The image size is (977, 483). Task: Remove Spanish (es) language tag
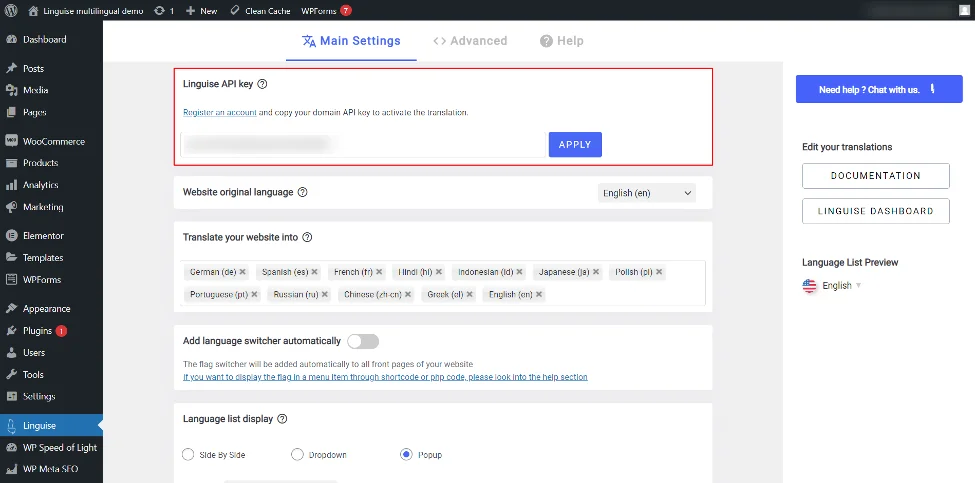click(x=315, y=272)
